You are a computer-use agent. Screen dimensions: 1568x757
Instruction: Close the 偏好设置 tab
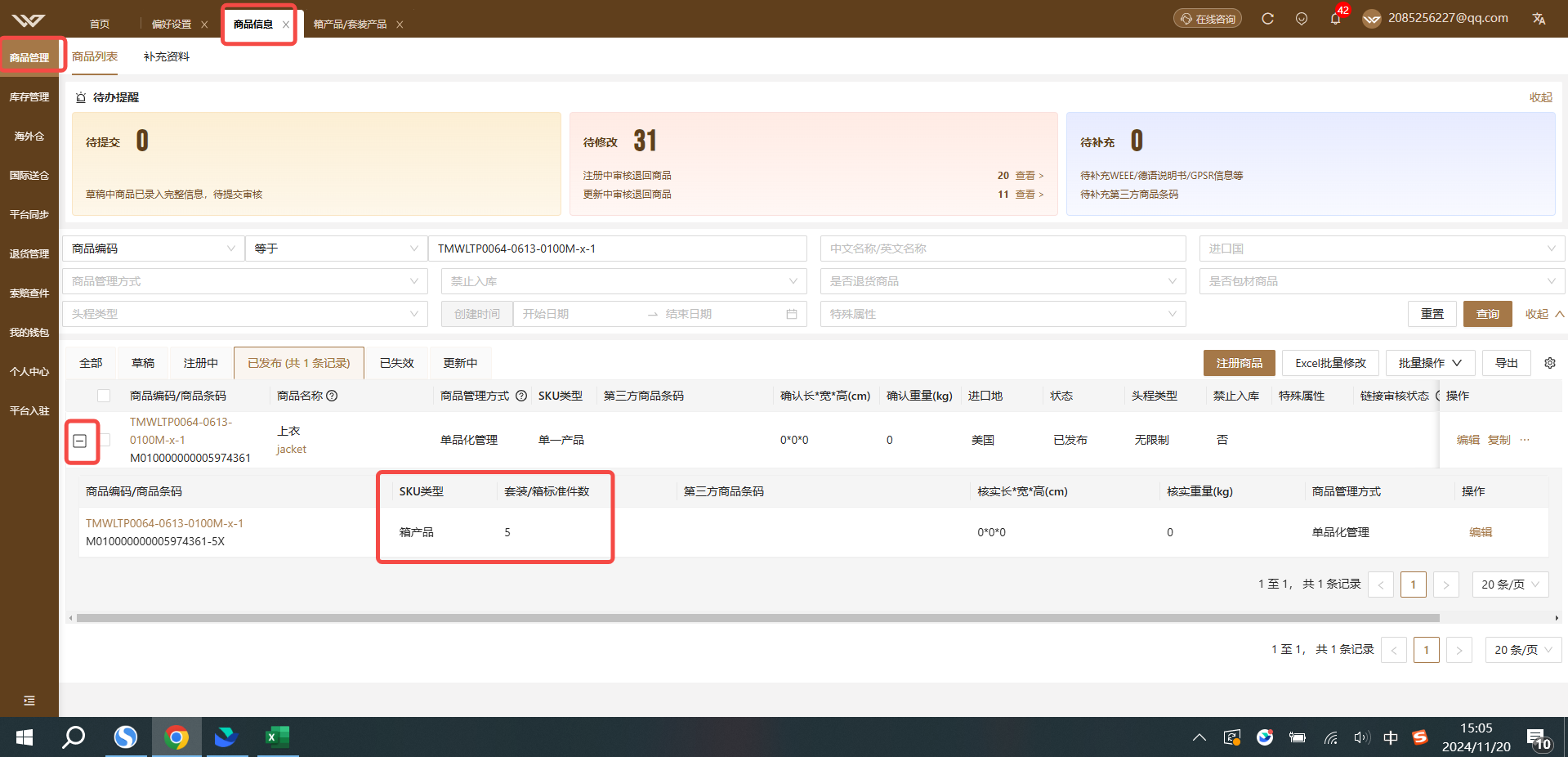click(204, 25)
